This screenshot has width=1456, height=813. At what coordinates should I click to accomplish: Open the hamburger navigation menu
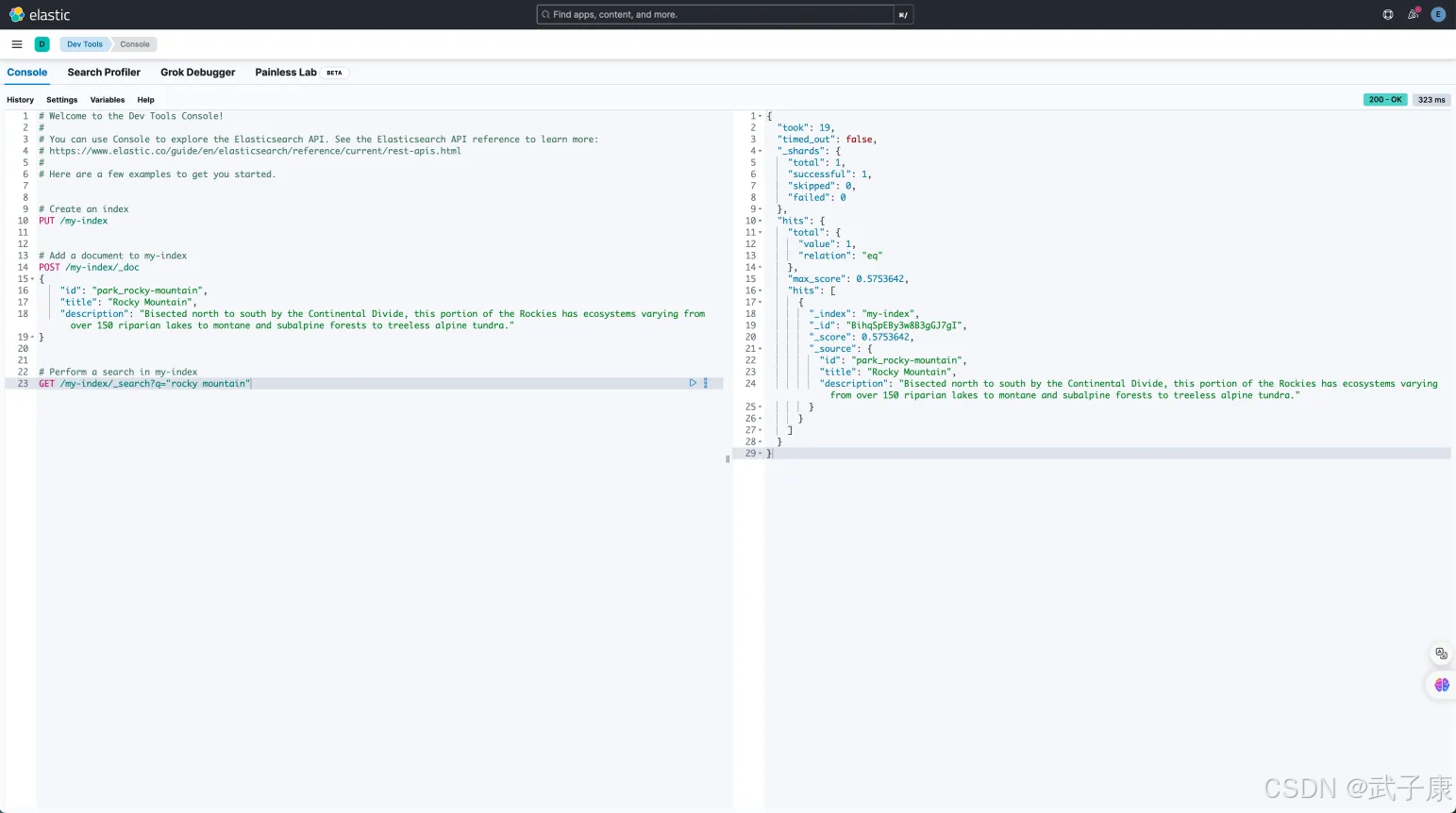pos(17,44)
